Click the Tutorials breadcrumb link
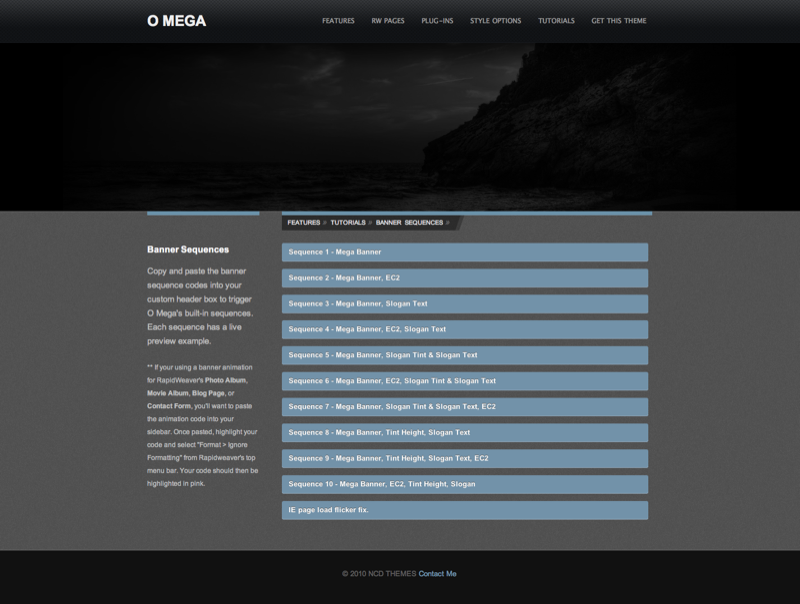This screenshot has height=604, width=800. 348,223
